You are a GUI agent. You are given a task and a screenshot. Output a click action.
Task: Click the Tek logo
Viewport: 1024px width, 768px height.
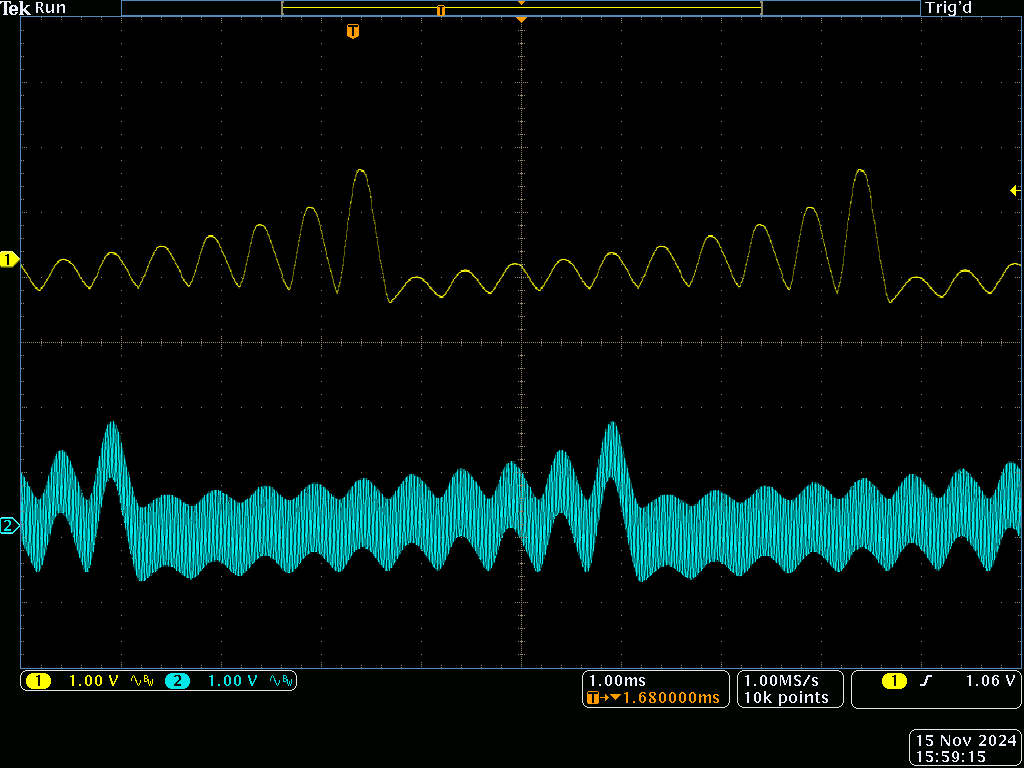[15, 8]
